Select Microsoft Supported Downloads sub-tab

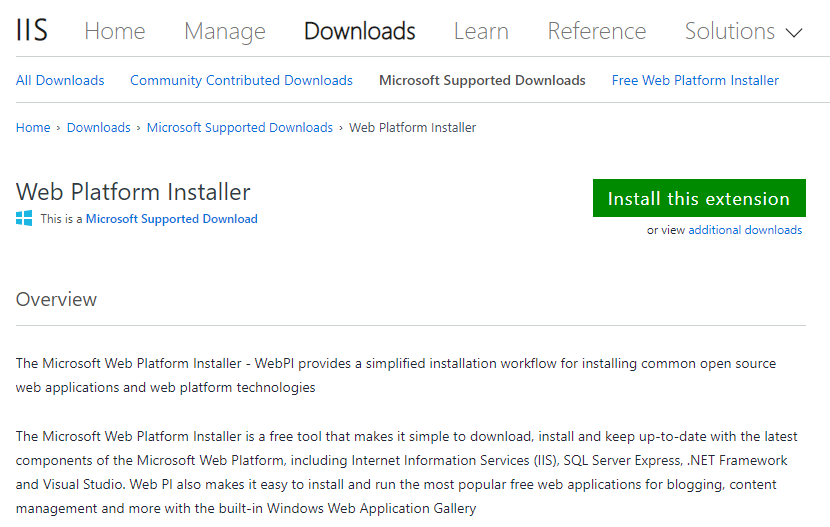(x=482, y=80)
